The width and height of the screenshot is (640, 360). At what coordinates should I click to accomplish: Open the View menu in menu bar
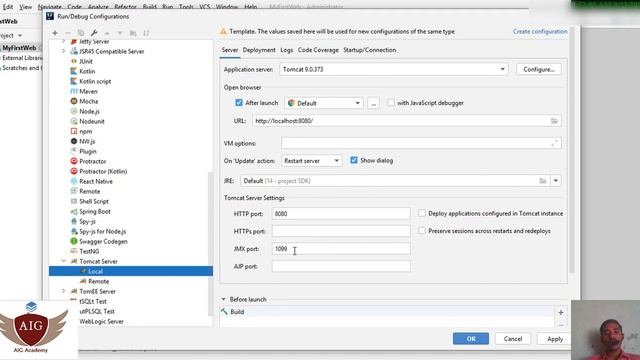click(x=25, y=7)
